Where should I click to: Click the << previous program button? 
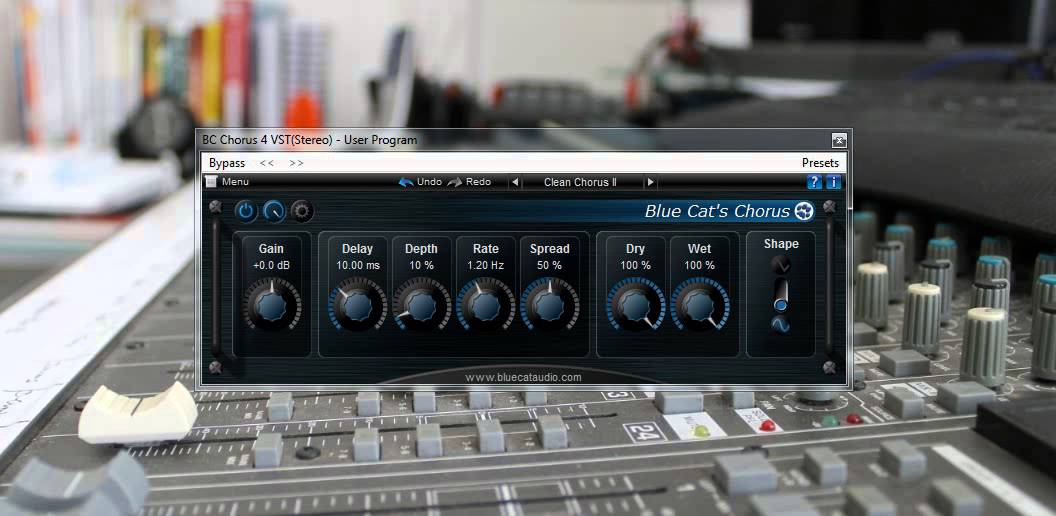click(x=267, y=163)
